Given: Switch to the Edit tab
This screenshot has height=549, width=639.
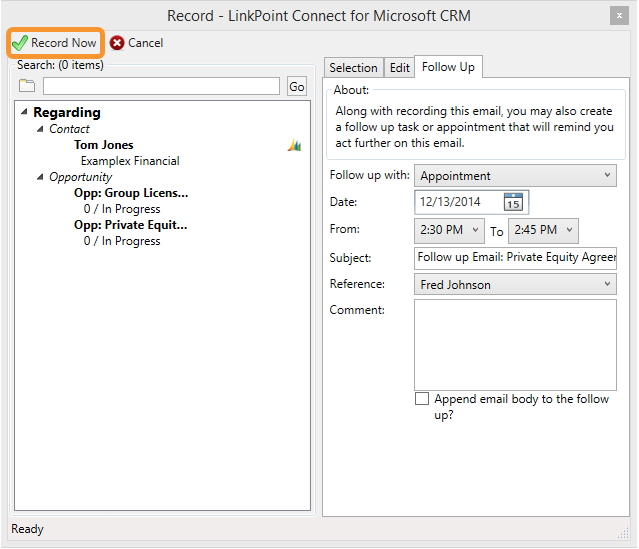Looking at the screenshot, I should tap(399, 68).
